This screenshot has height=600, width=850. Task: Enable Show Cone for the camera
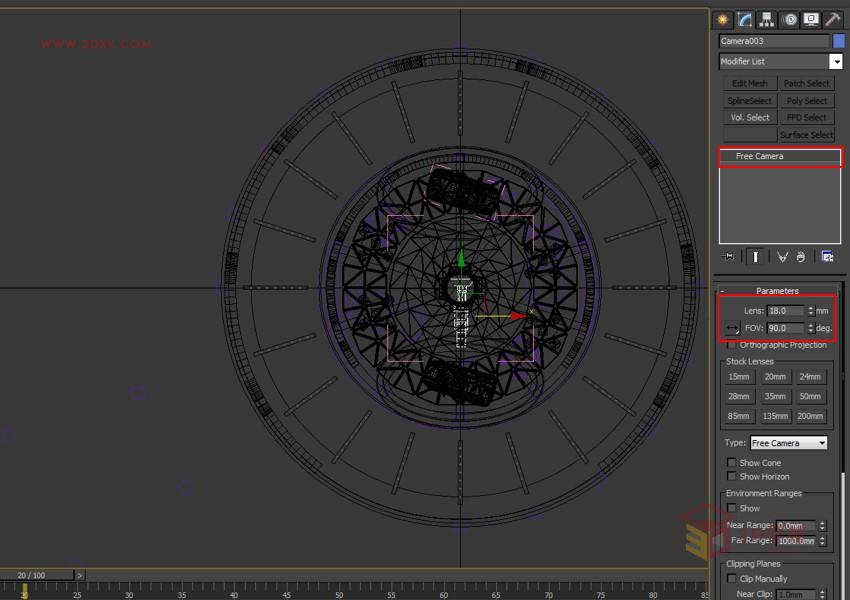click(732, 462)
